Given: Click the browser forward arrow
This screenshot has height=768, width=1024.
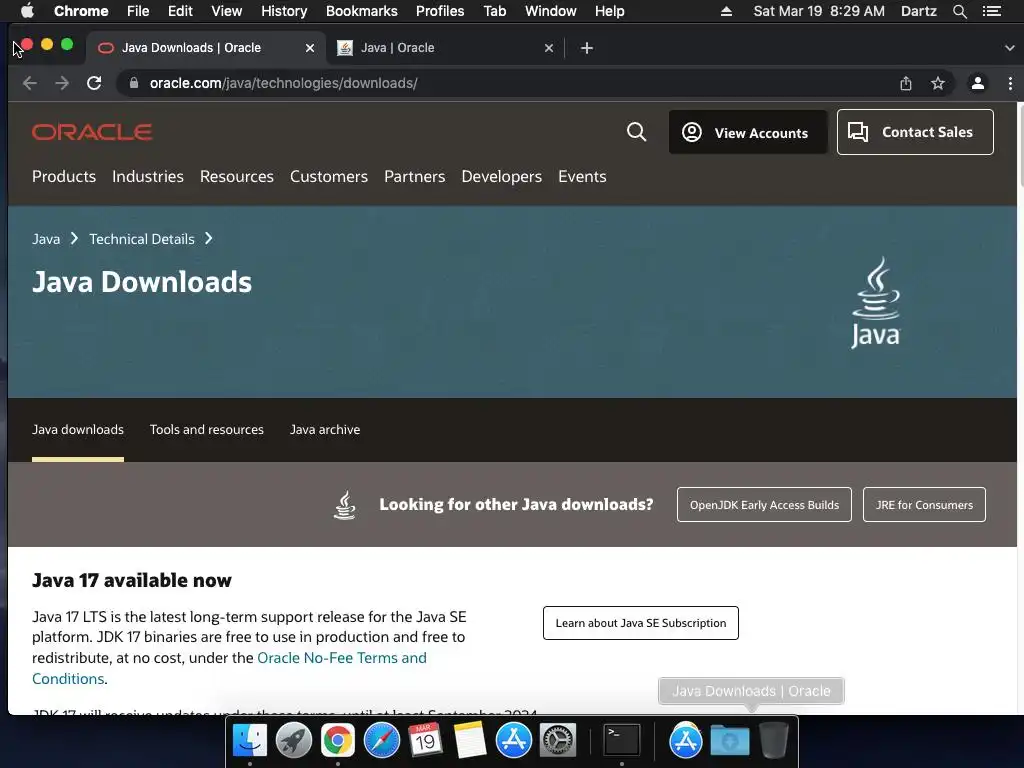Looking at the screenshot, I should click(x=62, y=83).
